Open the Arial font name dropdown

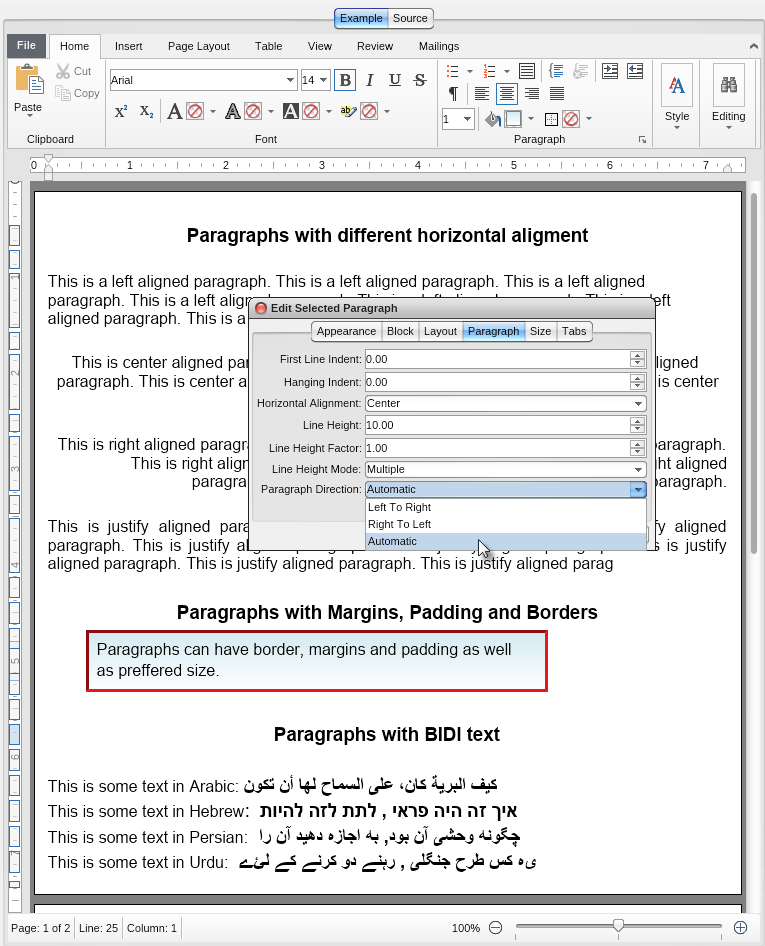[x=290, y=80]
